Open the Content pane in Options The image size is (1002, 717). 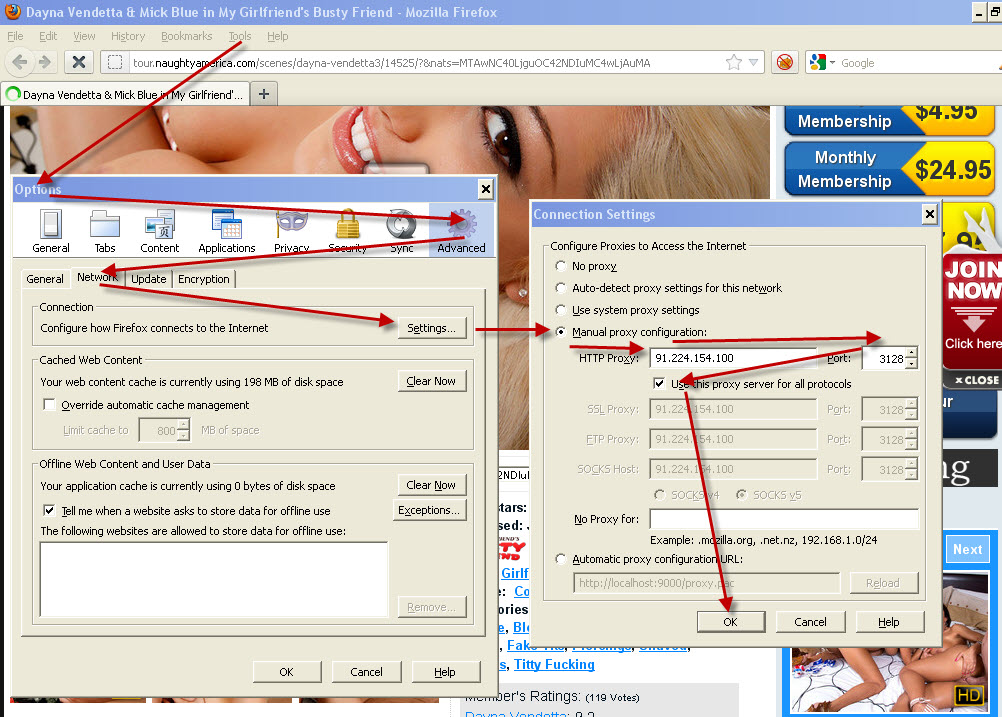[x=160, y=231]
